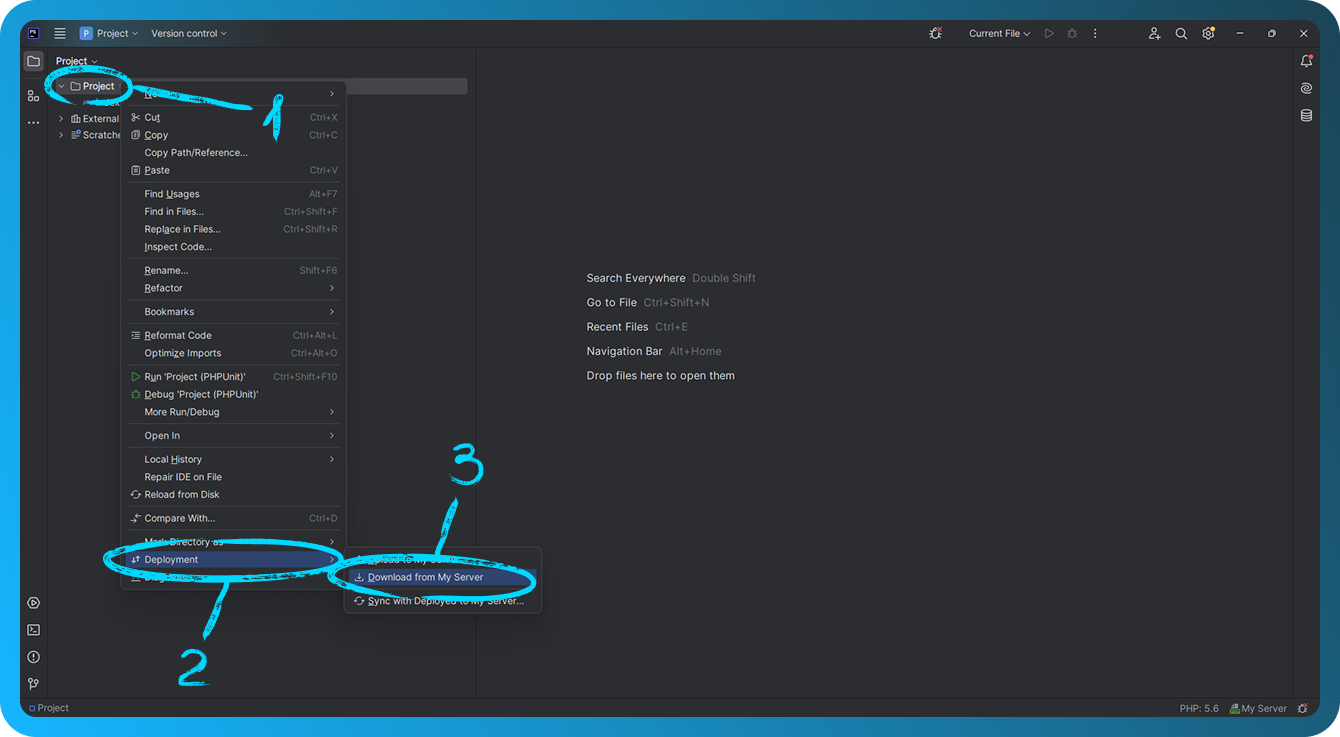The height and width of the screenshot is (737, 1340).
Task: Select Download from My Server
Action: 425,577
